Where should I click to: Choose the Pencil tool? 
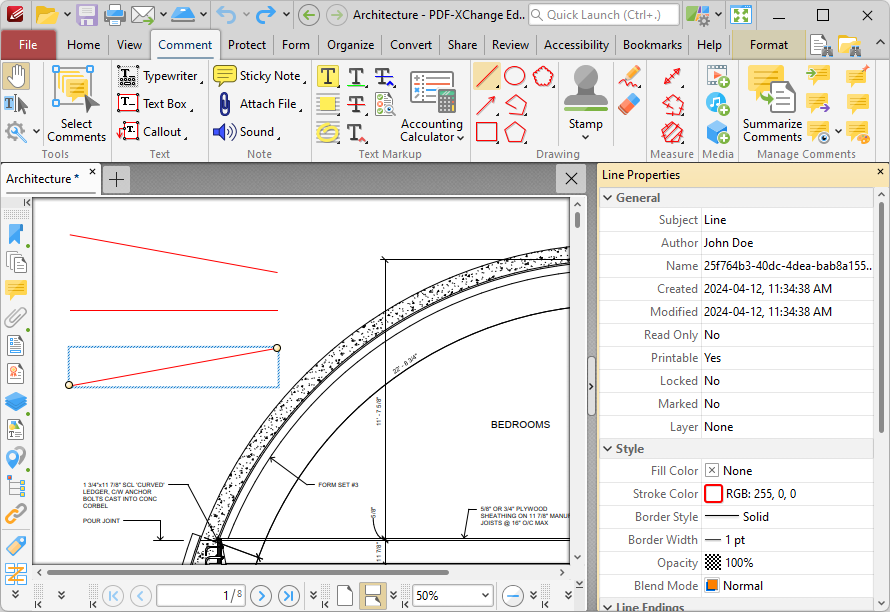click(x=630, y=77)
